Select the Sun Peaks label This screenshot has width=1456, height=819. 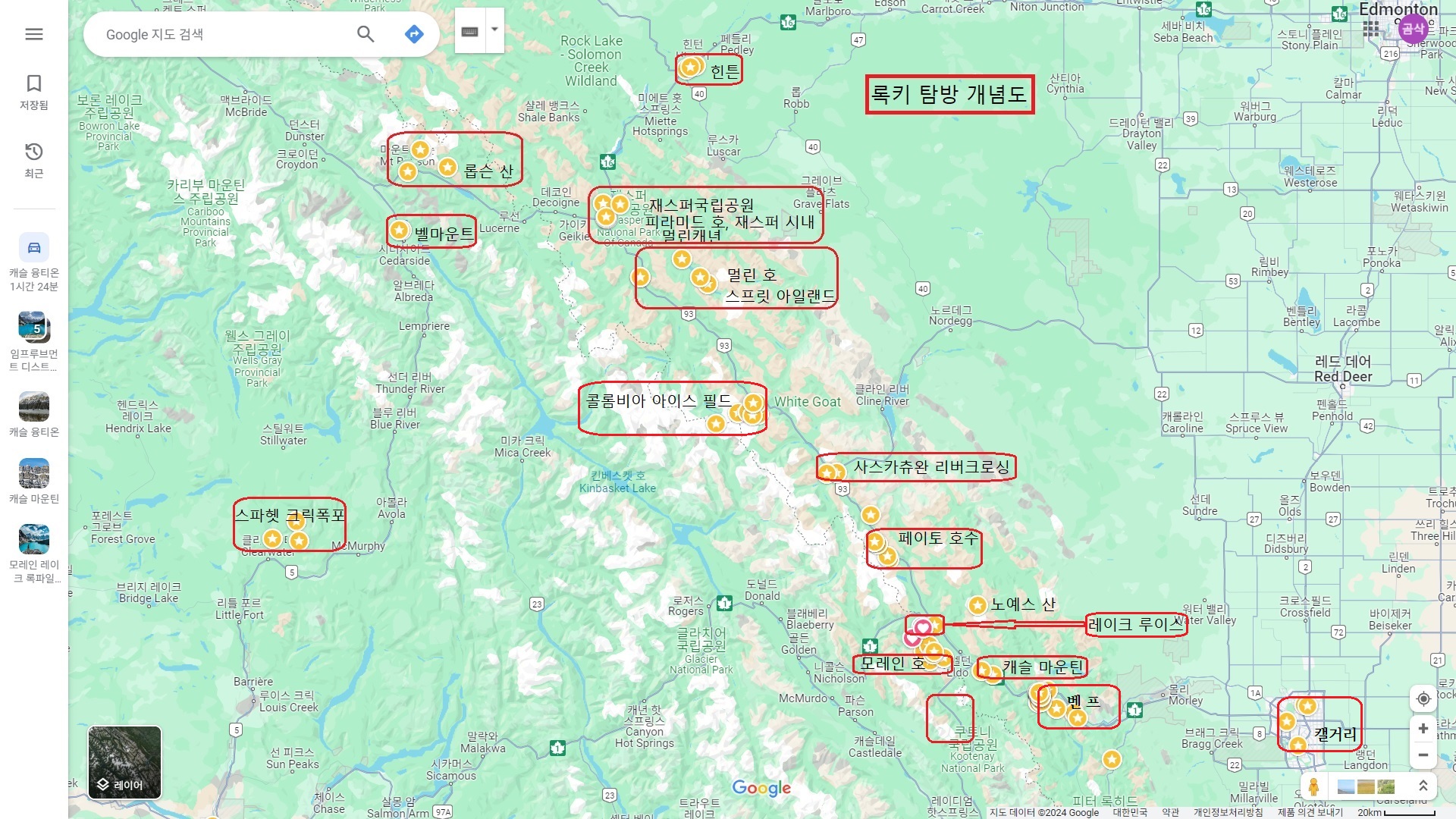click(293, 758)
